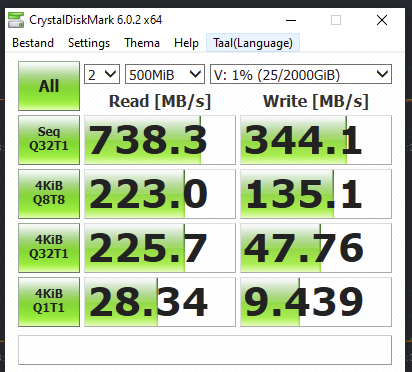This screenshot has width=412, height=372.
Task: Run all benchmarks with the All button
Action: [49, 86]
